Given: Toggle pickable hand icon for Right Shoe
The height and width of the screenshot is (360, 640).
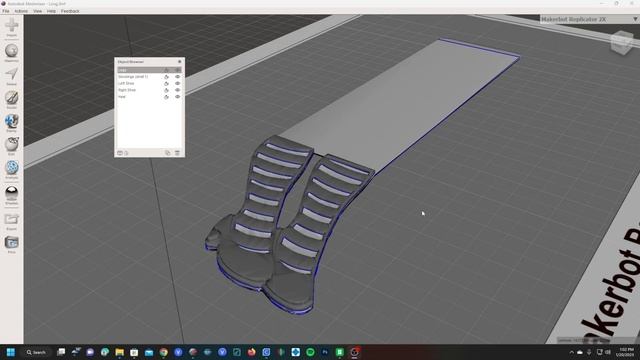Looking at the screenshot, I should pyautogui.click(x=166, y=90).
